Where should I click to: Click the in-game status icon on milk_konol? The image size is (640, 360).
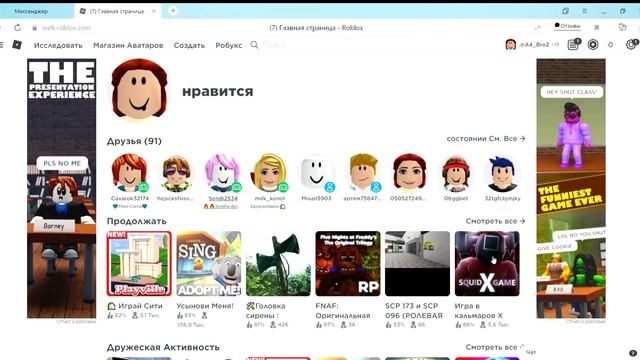click(x=283, y=187)
